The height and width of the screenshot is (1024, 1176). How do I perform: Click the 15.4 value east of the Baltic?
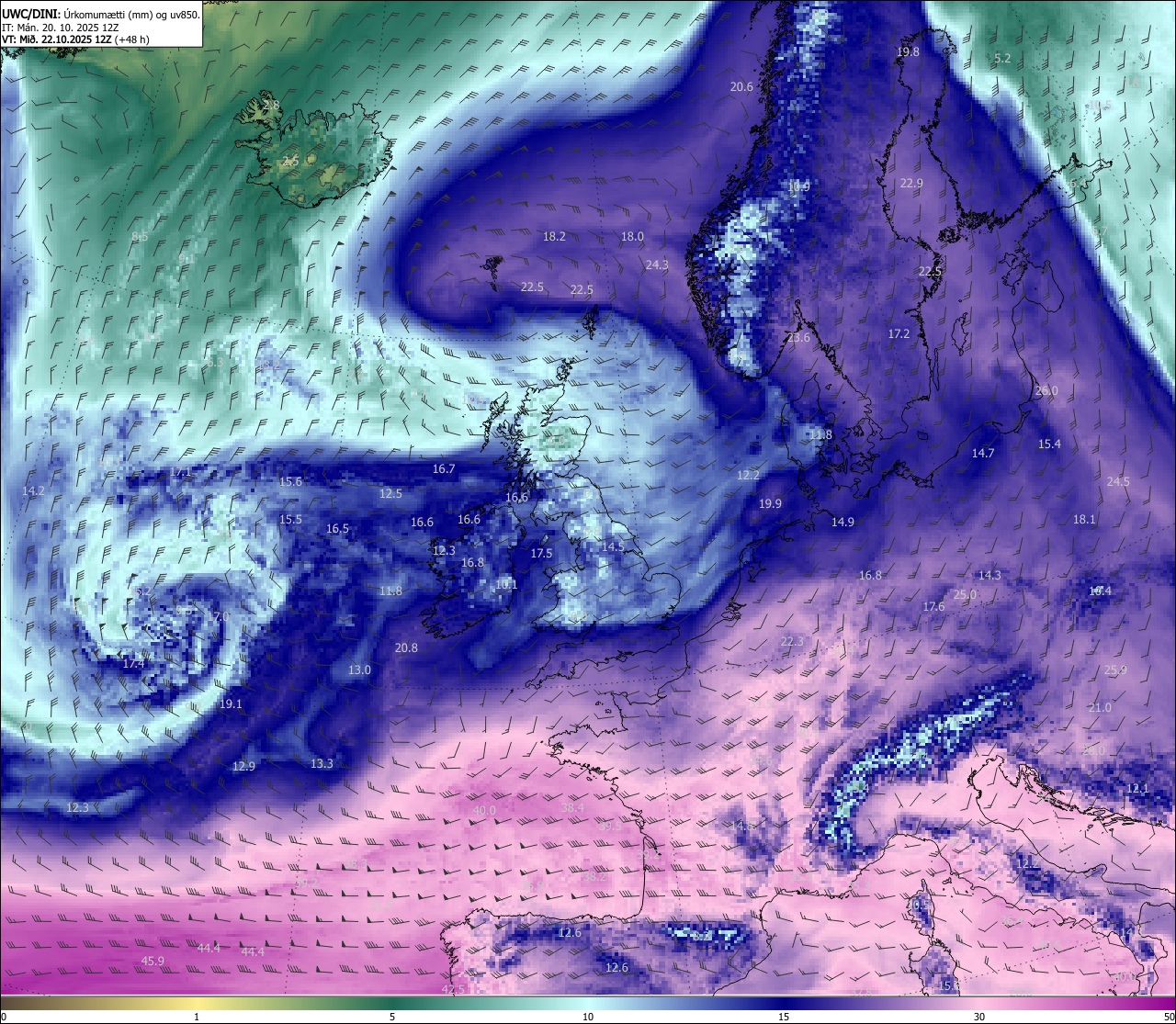[1049, 444]
